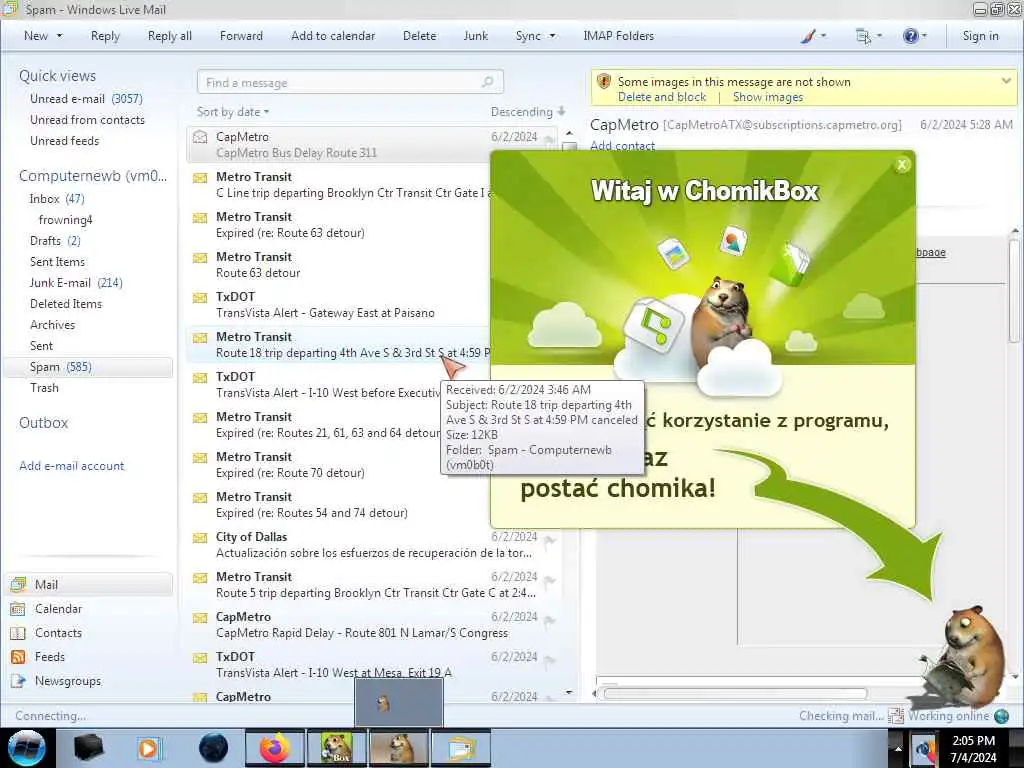Click the Newsgroups shortcut icon
The height and width of the screenshot is (768, 1024).
tap(18, 681)
